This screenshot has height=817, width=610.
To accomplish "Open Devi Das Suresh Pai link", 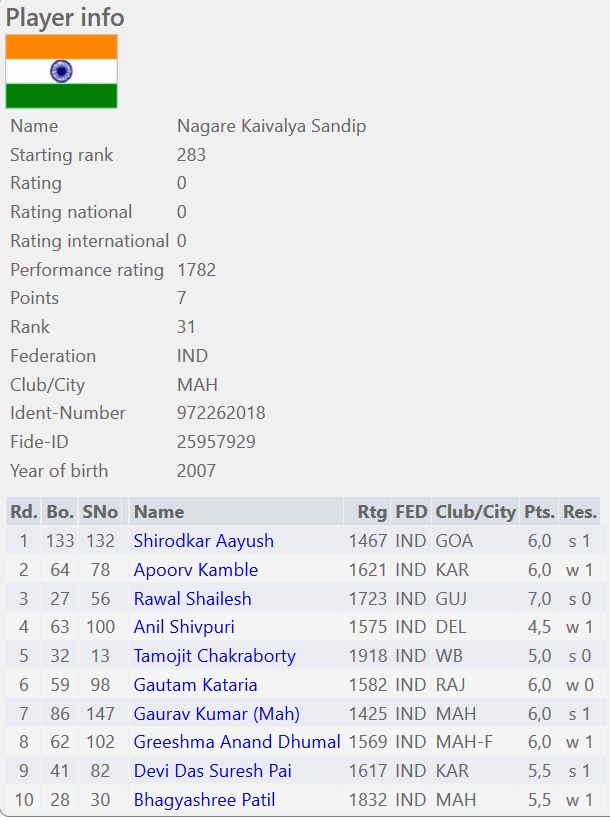I will (x=208, y=771).
